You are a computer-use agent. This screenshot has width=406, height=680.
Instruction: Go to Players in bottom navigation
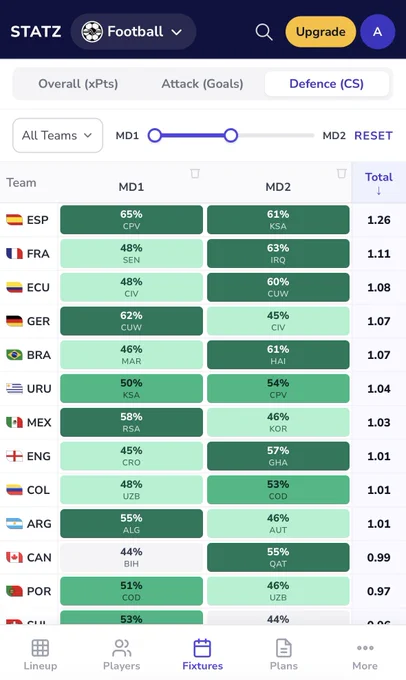coord(121,655)
